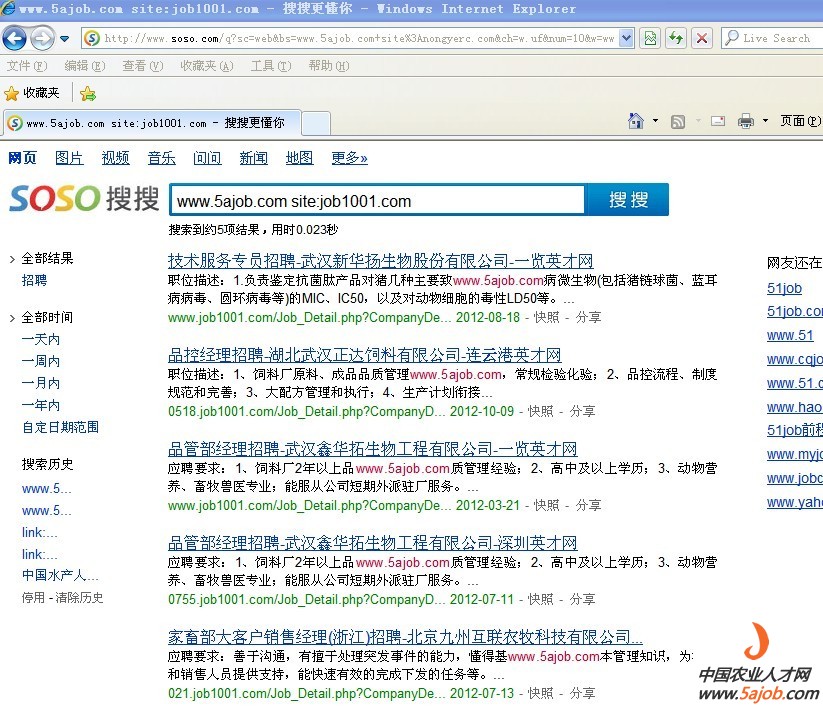
Task: Click the browser Forward arrow button
Action: 42,39
